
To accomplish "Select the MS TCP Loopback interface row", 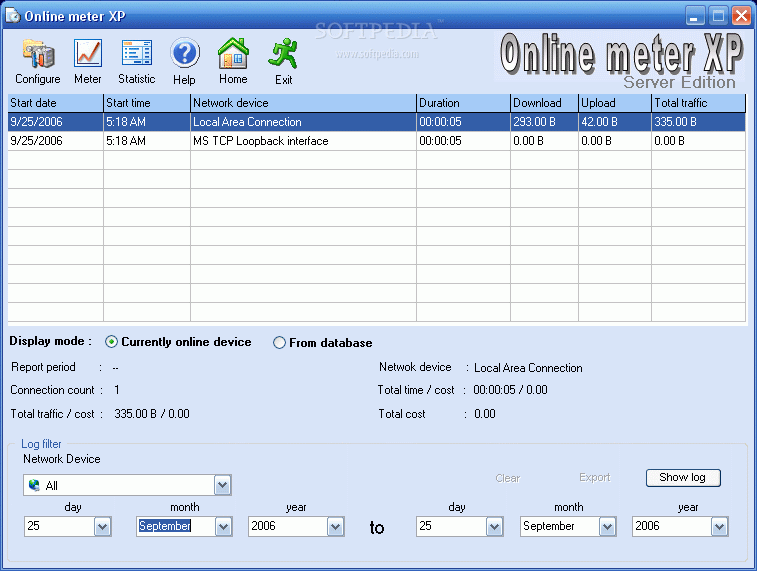I will click(377, 141).
